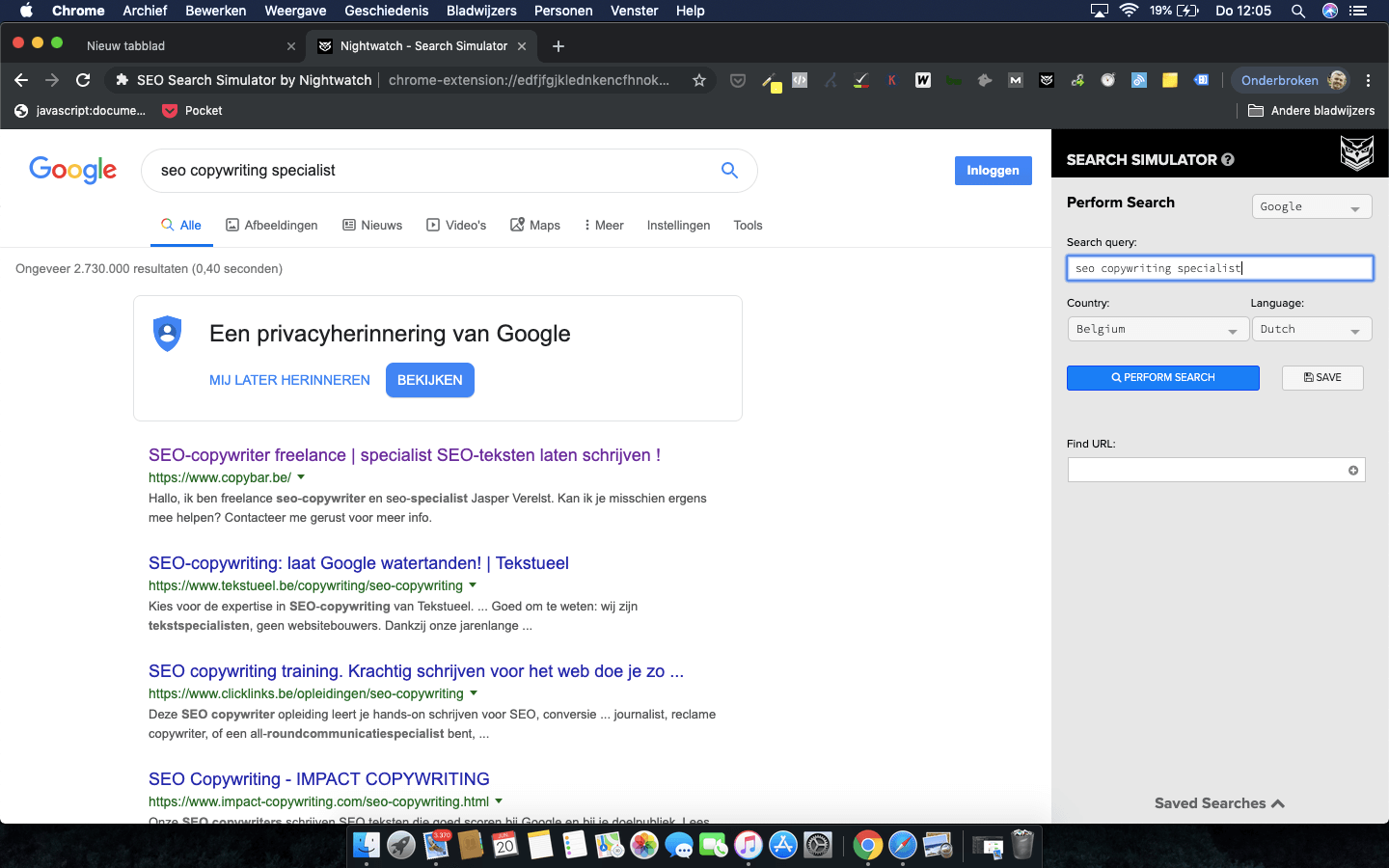This screenshot has width=1389, height=868.
Task: Click the red K extension icon
Action: [x=892, y=80]
